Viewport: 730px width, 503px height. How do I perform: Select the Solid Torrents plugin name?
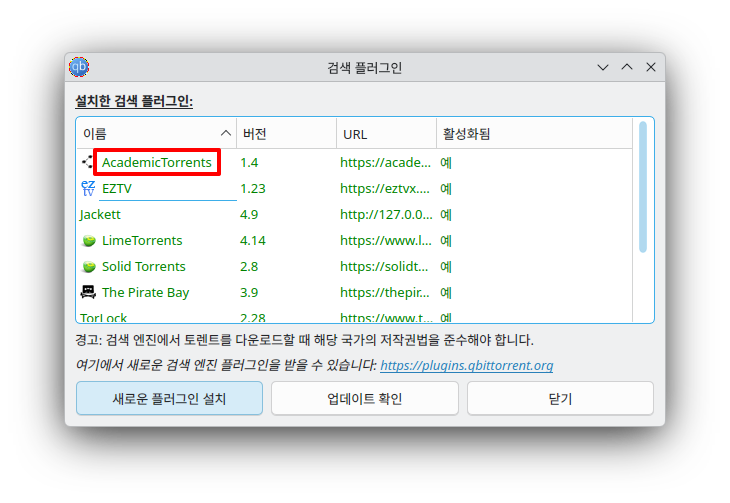(x=144, y=267)
